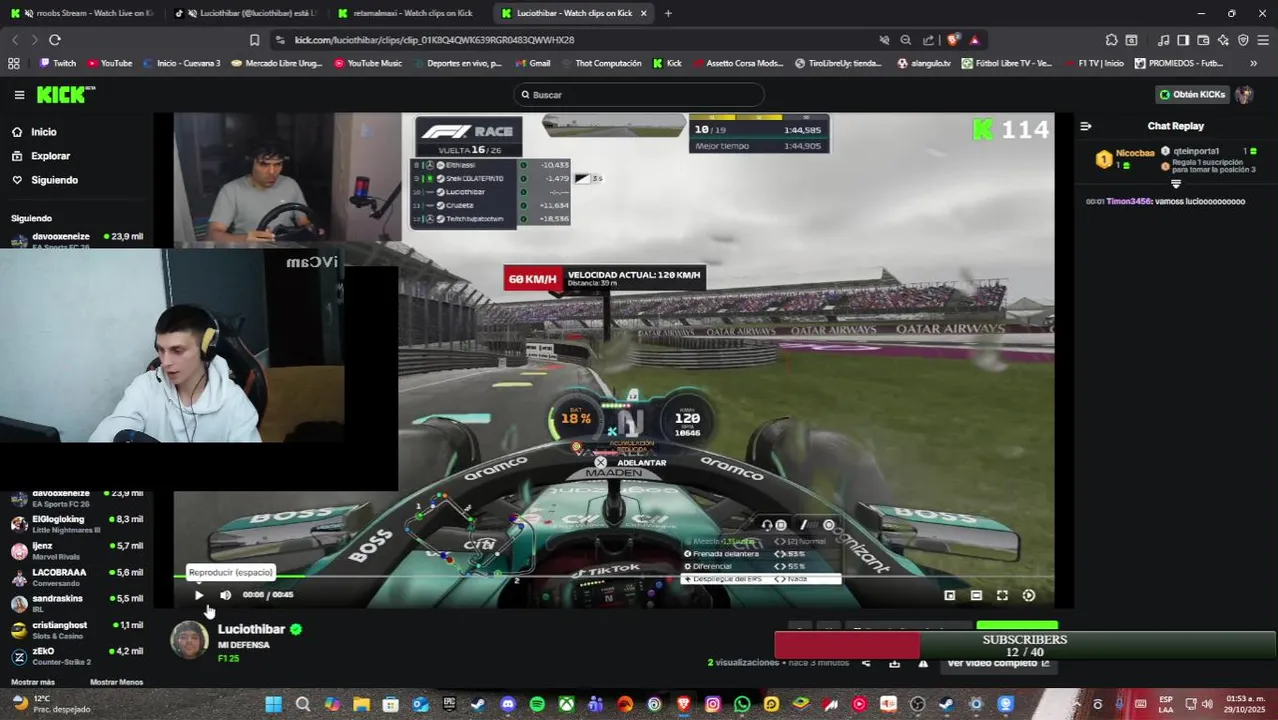Collapse the Chat Replay panel
The image size is (1278, 720).
(1086, 126)
